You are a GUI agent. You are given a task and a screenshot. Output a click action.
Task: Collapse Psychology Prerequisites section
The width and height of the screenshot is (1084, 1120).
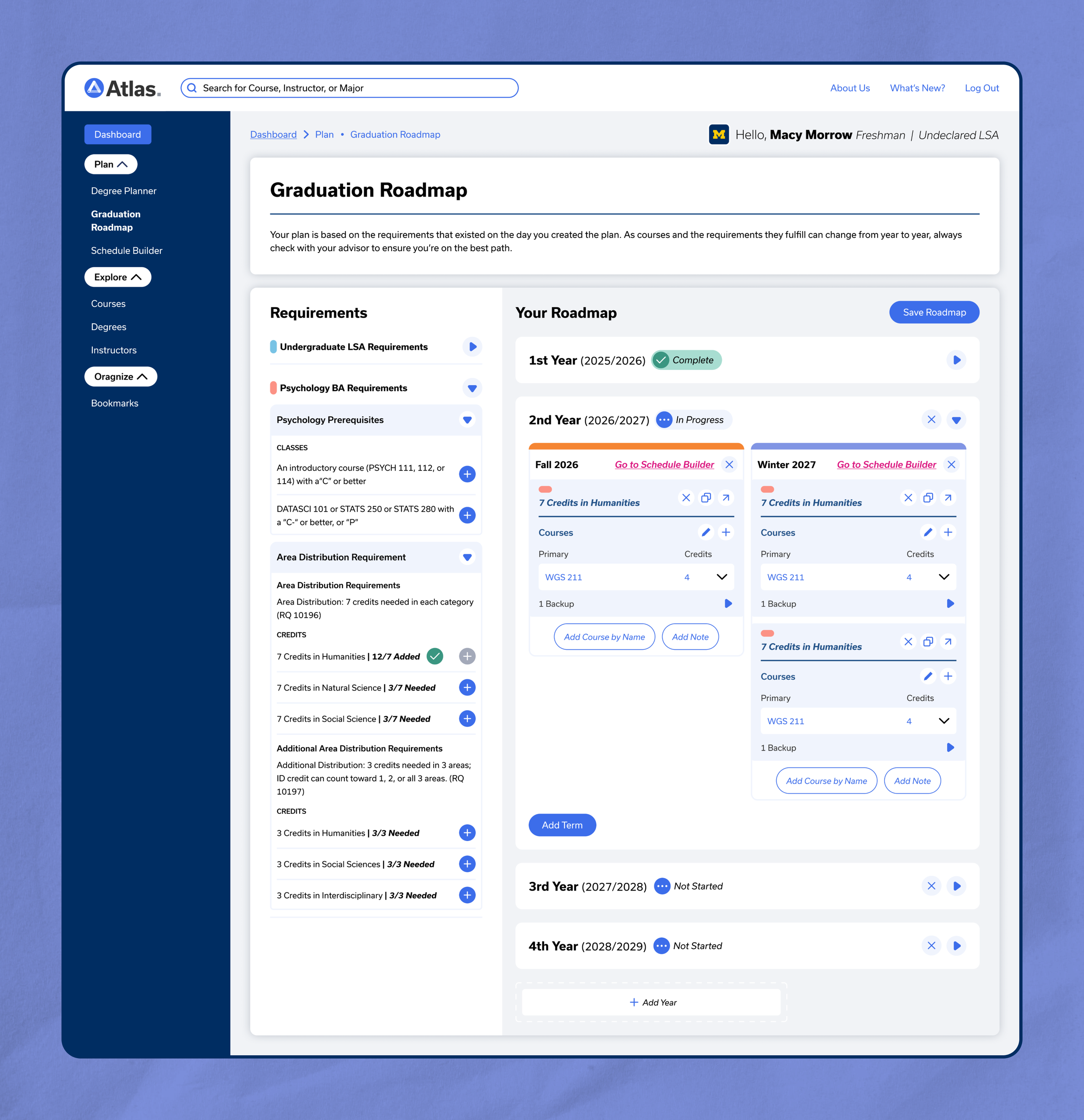point(467,420)
